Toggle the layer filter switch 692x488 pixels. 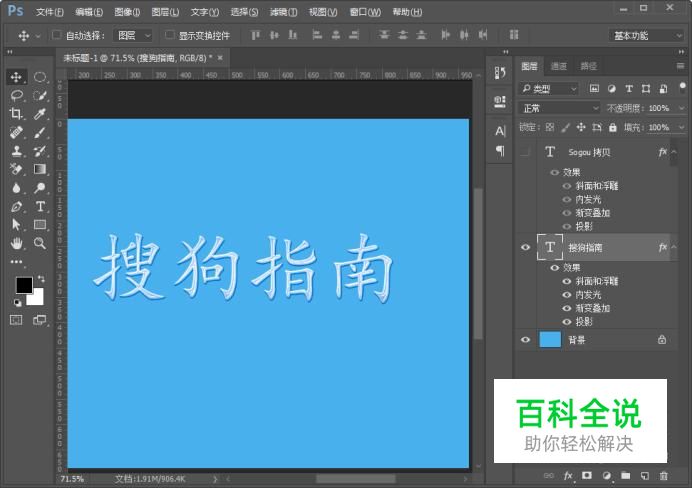point(682,87)
